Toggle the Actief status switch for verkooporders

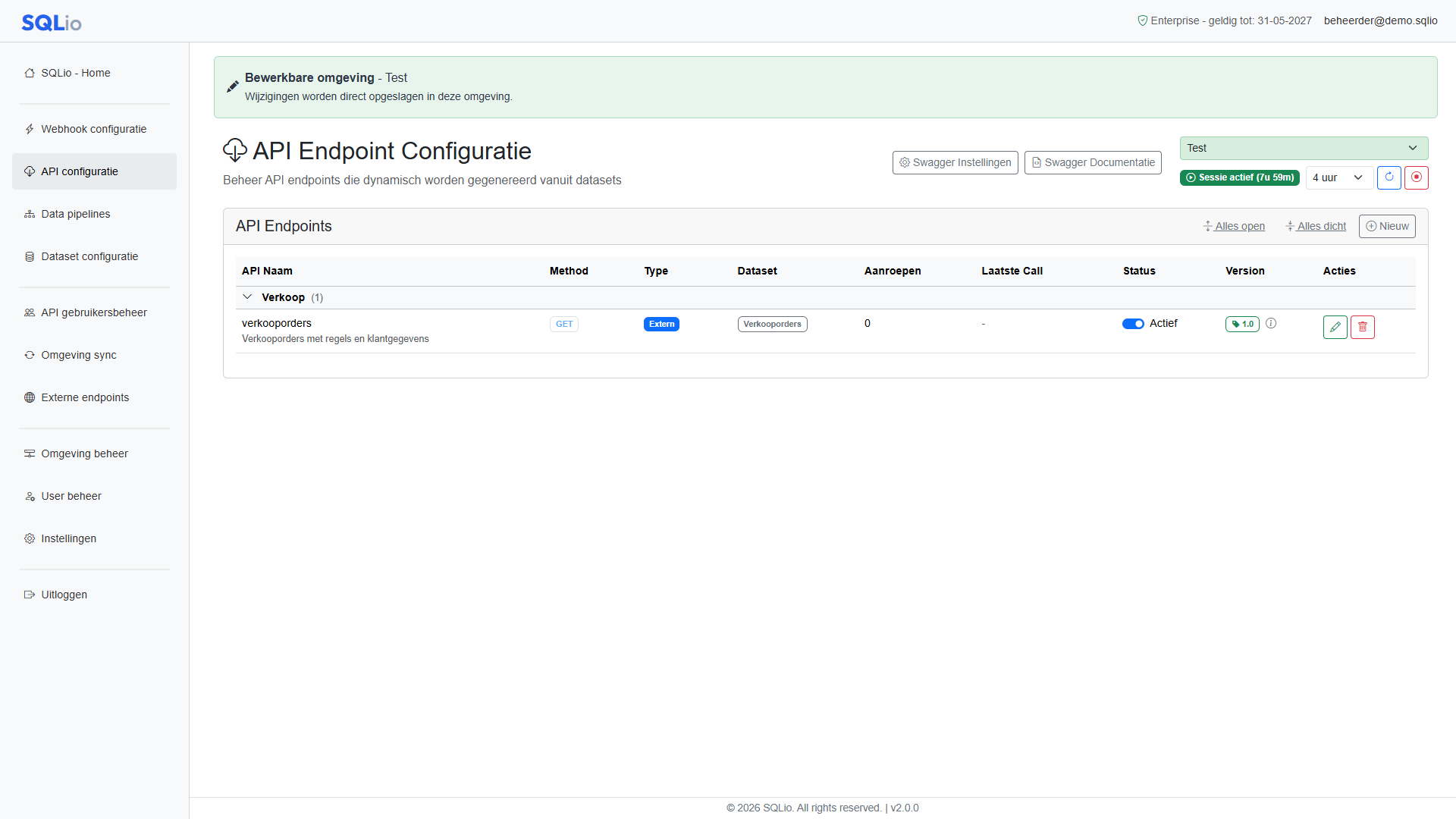coord(1133,324)
